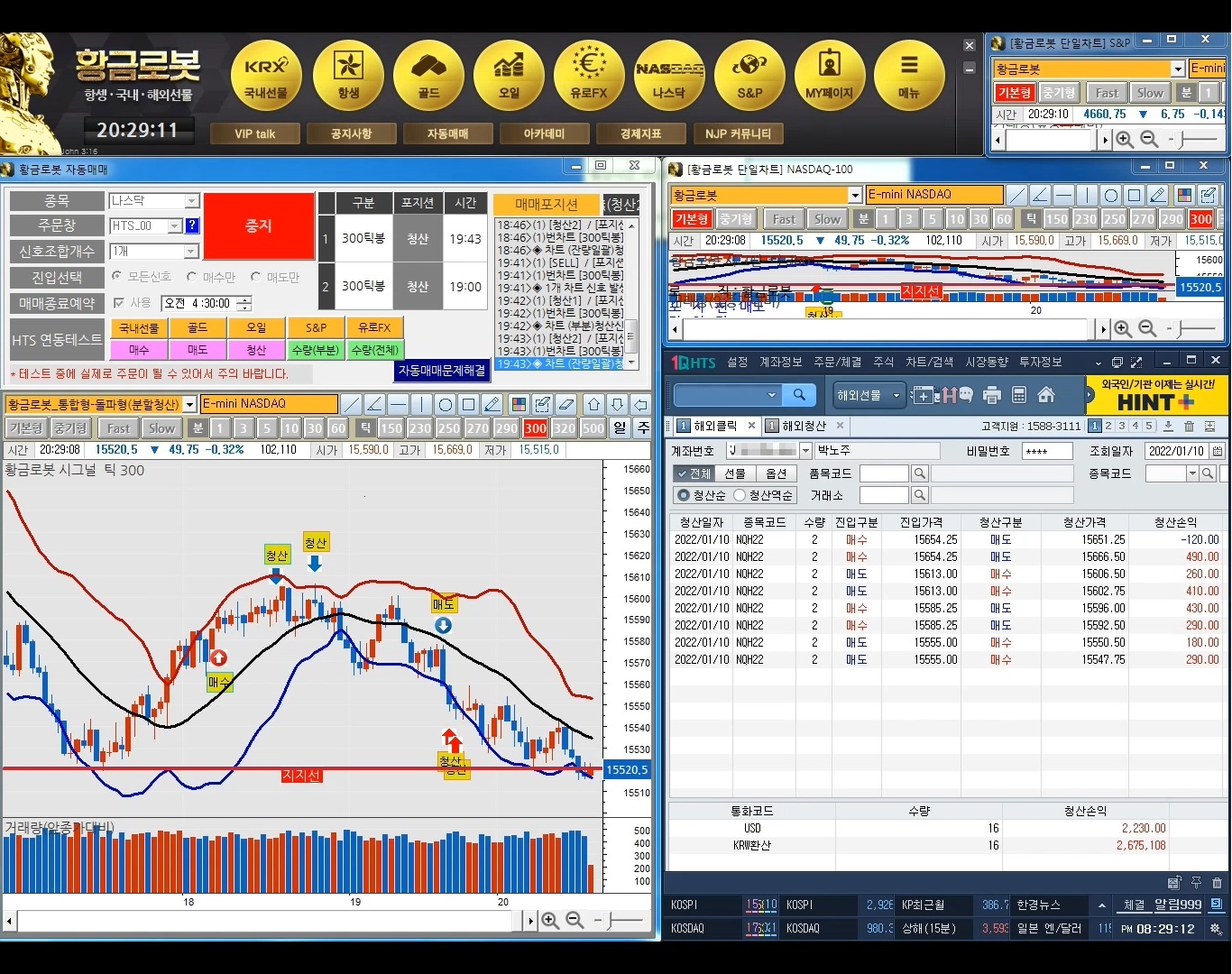Click the eraser tool in the main chart toolbar

[x=565, y=404]
